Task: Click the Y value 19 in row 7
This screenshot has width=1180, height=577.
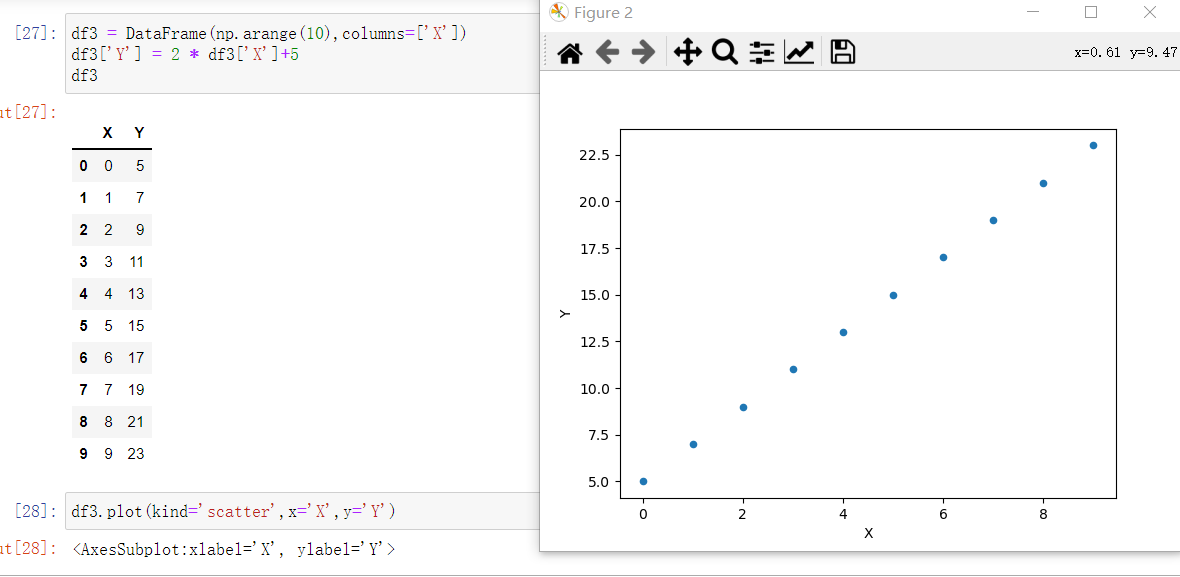Action: point(136,390)
